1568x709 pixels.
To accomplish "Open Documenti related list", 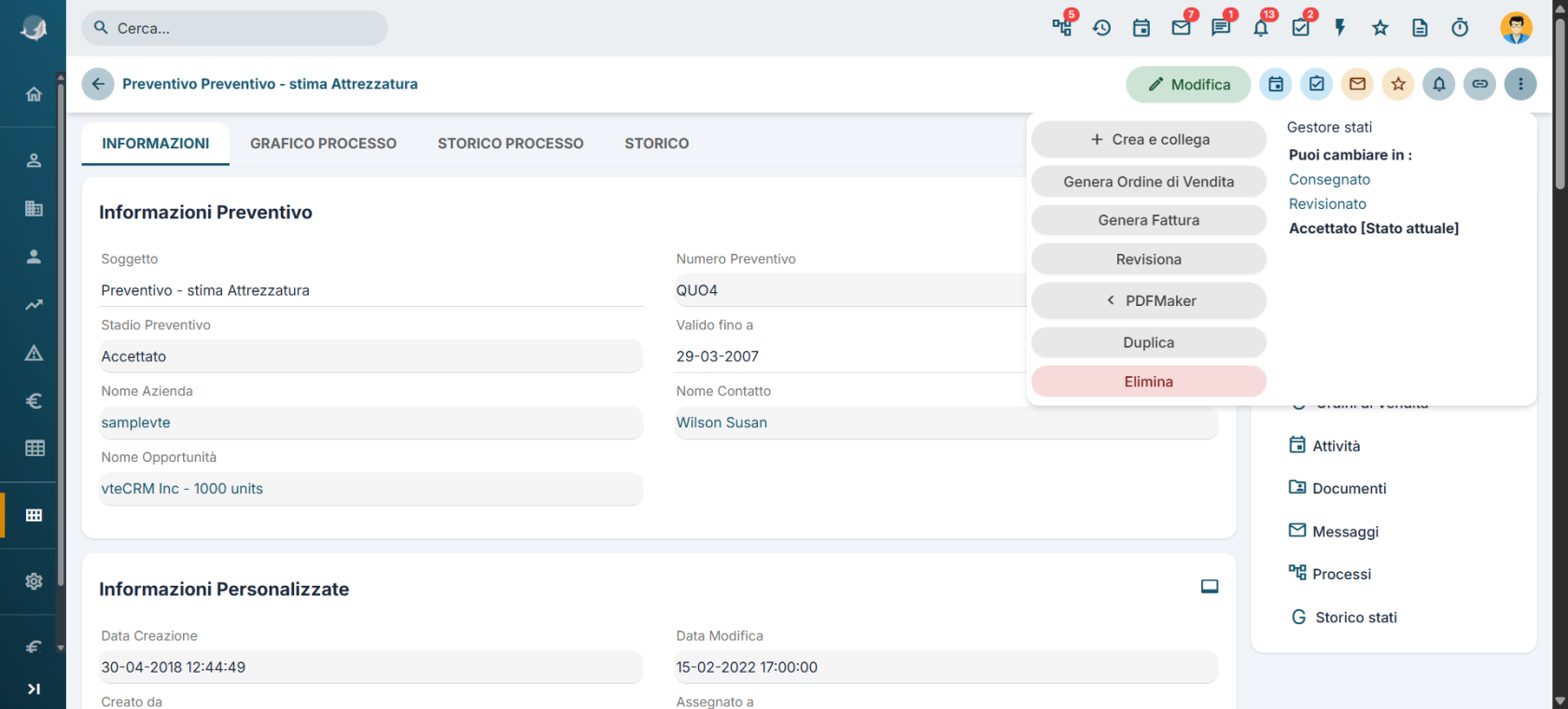I will tap(1337, 488).
